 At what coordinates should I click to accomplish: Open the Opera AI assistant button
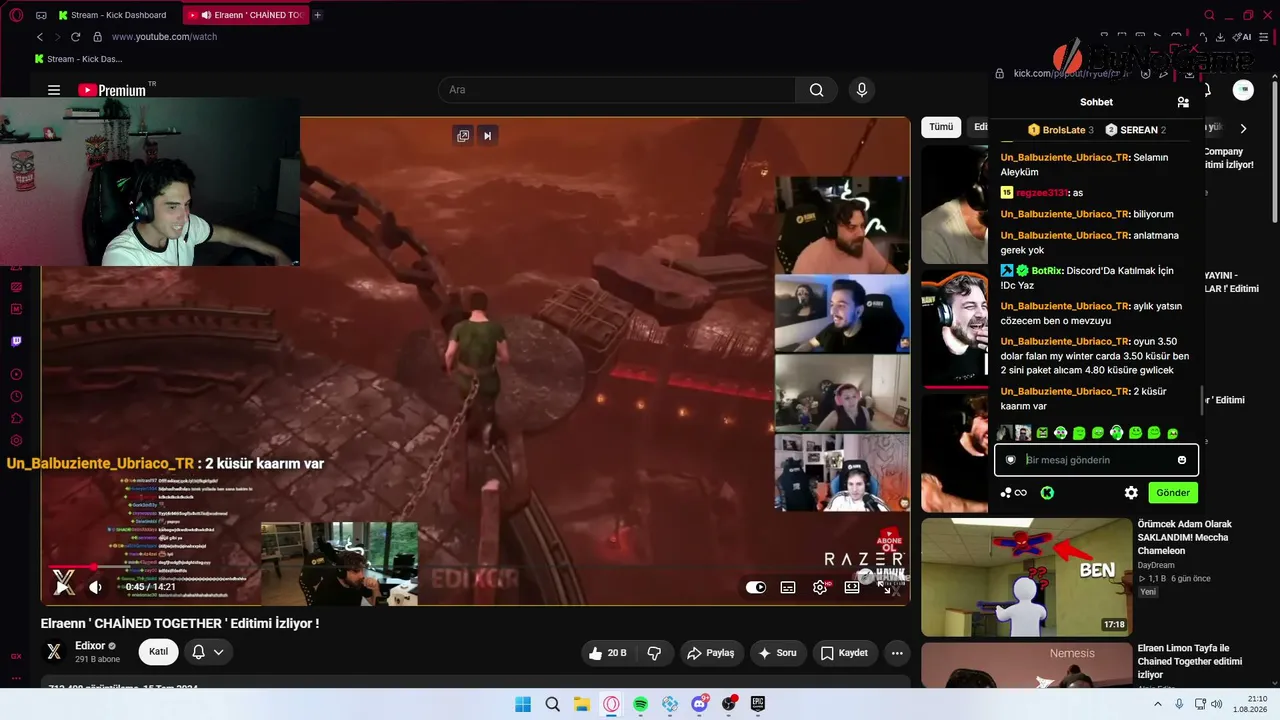[1243, 37]
